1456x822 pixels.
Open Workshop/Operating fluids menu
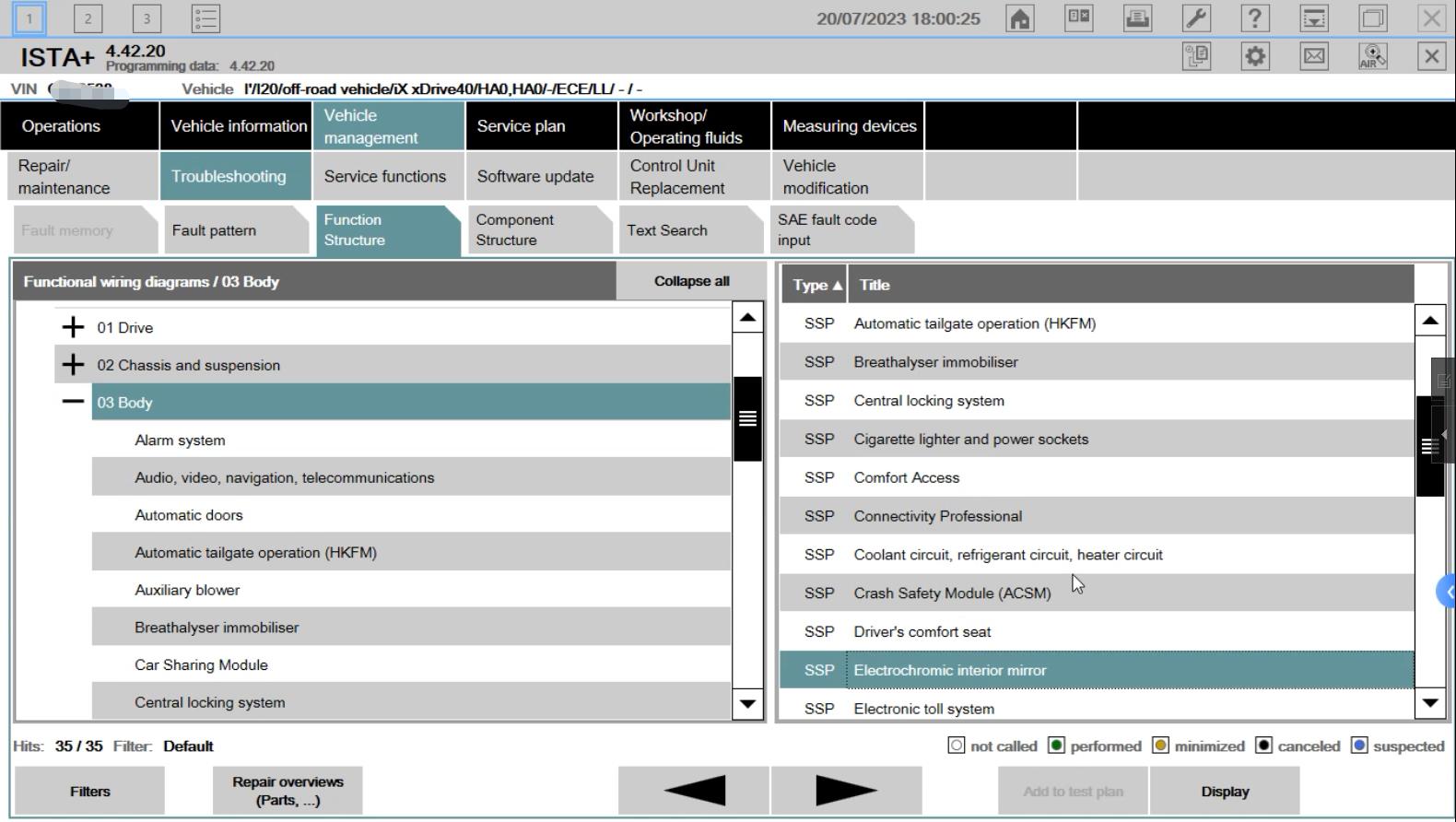(694, 126)
